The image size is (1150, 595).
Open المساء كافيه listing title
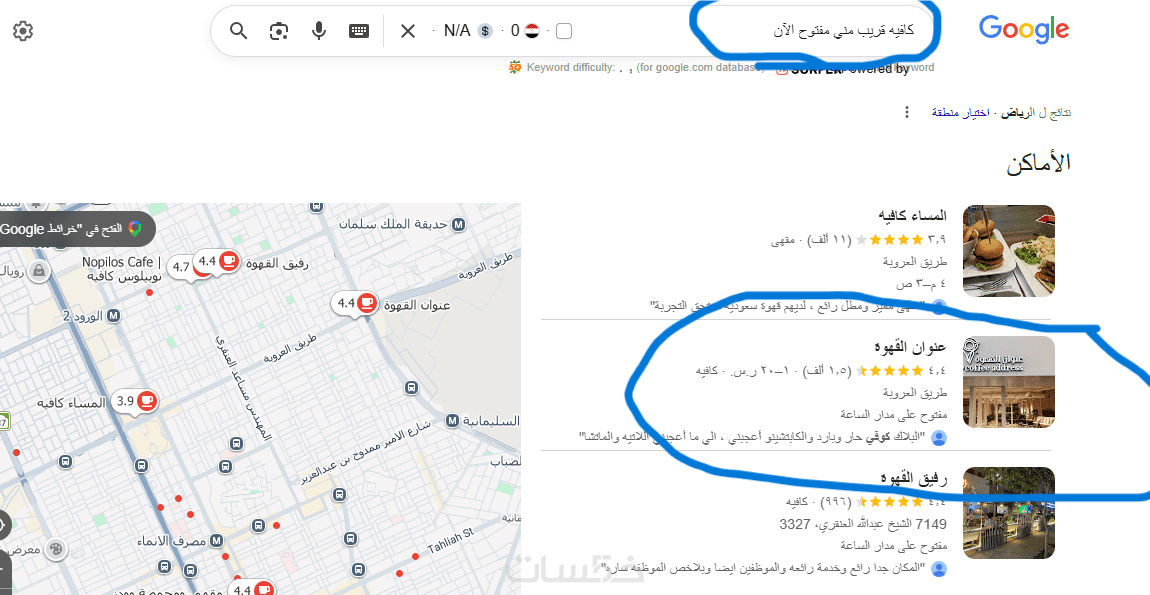coord(912,216)
